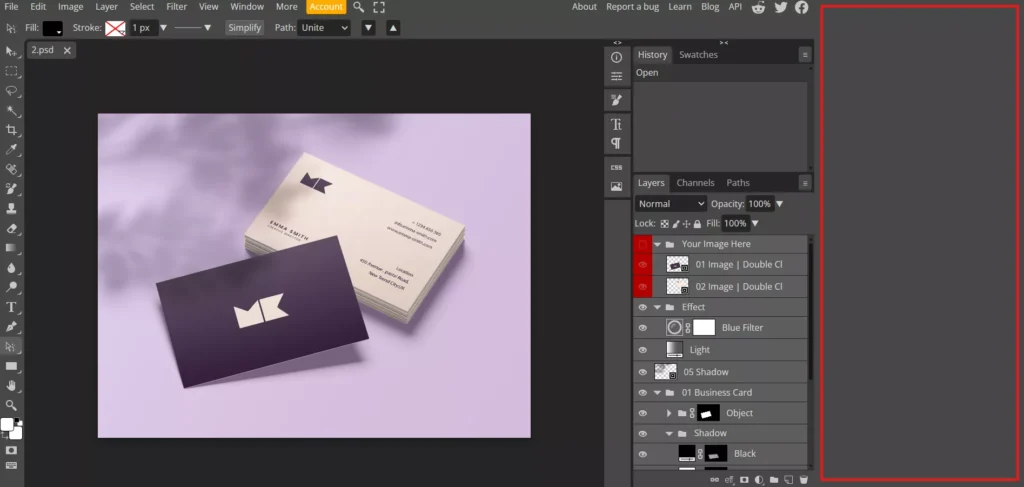This screenshot has height=487, width=1024.
Task: Collapse the Effect folder
Action: (x=658, y=307)
